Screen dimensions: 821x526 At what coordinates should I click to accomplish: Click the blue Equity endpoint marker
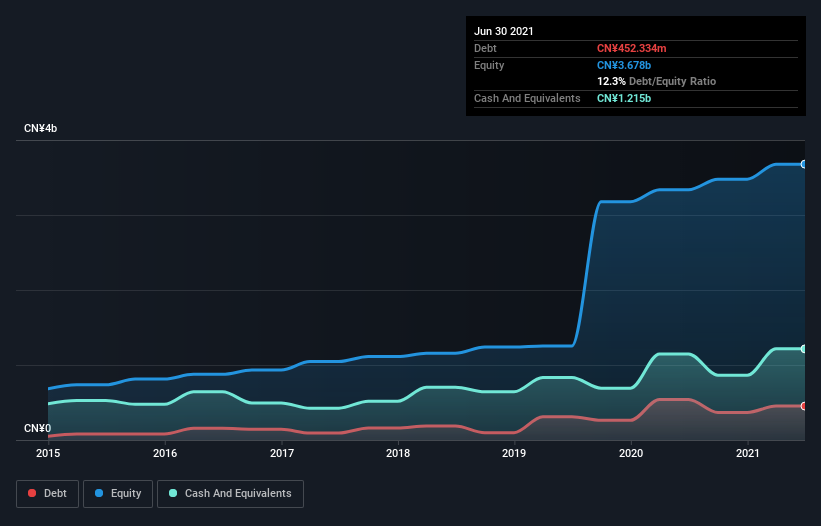pos(804,164)
